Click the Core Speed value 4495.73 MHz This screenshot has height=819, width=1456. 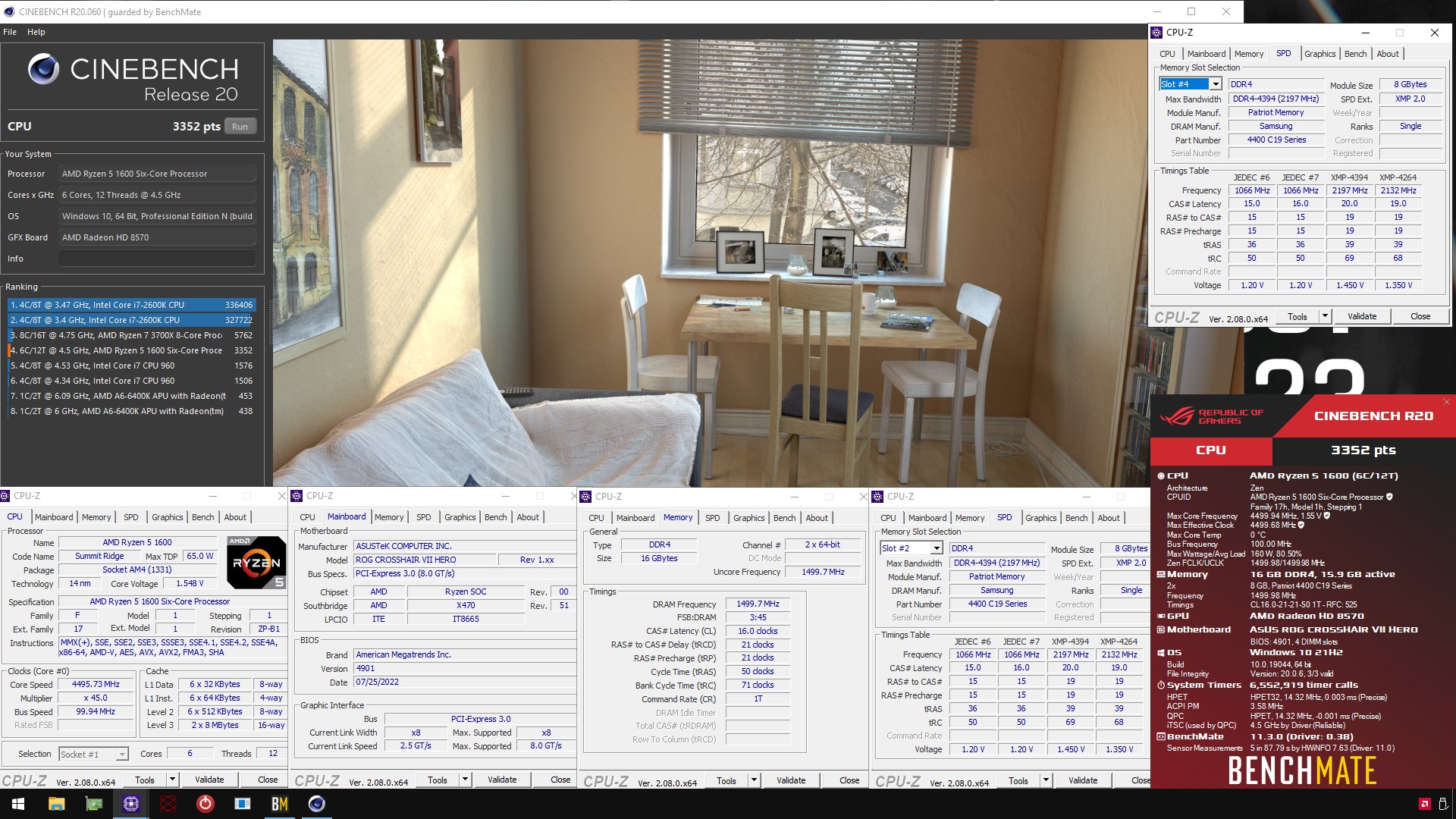click(x=96, y=685)
